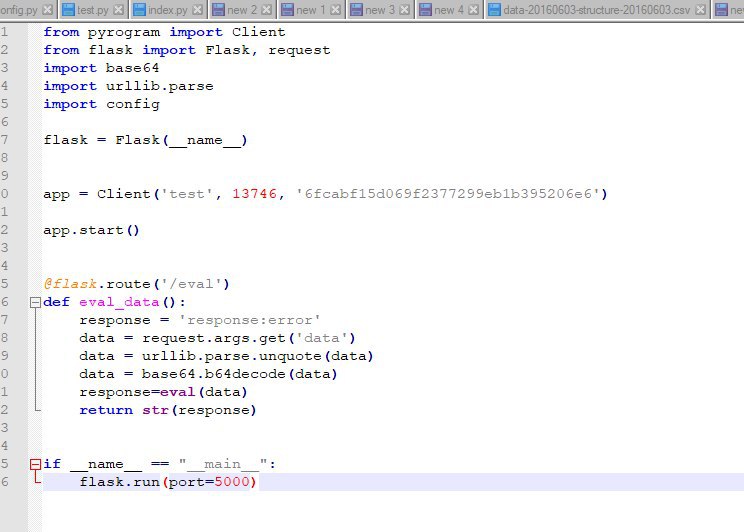Click the 'import base64' line
Viewport: 744px width, 532px height.
click(x=101, y=68)
